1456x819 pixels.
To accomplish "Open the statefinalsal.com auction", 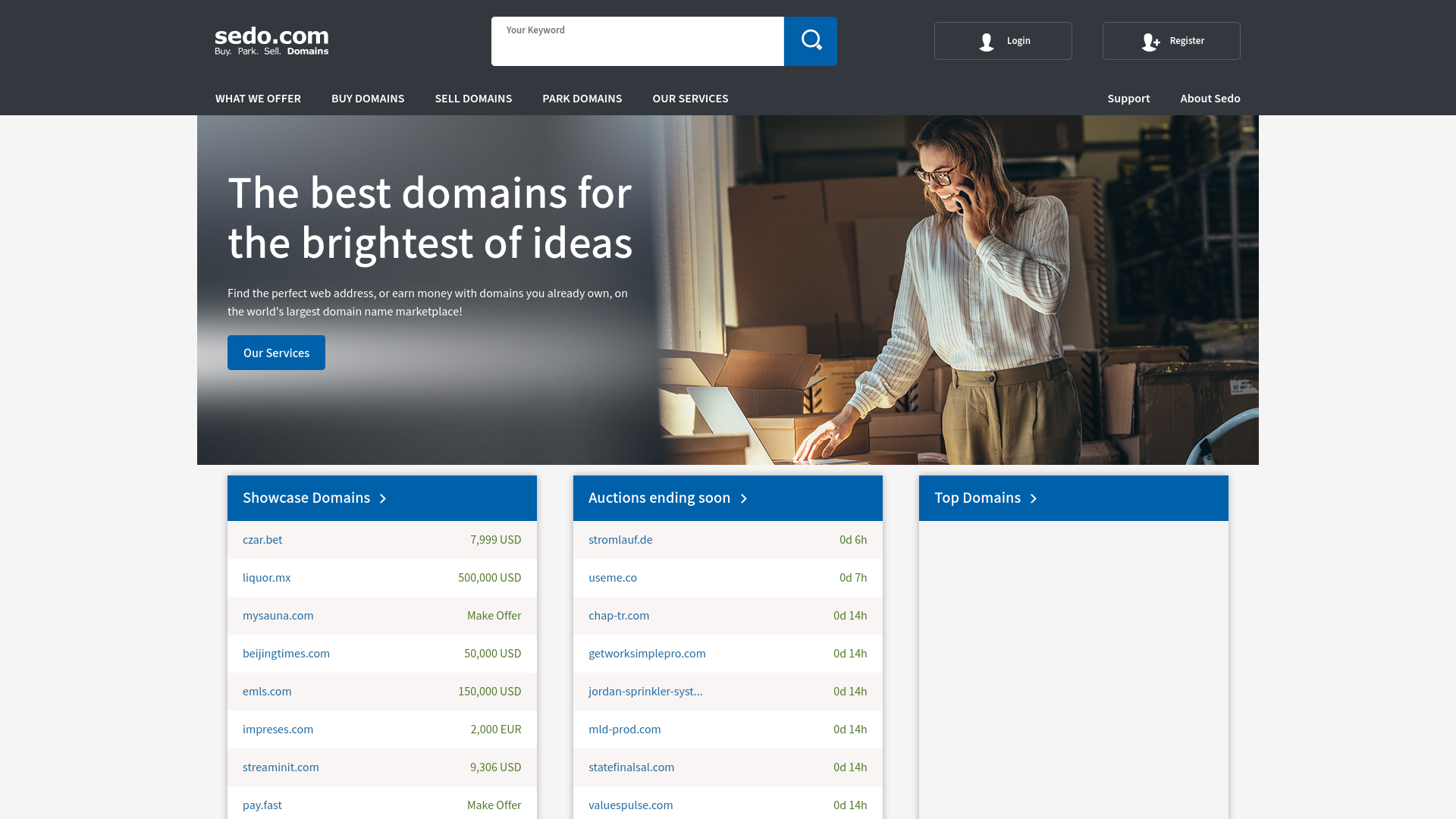I will tap(631, 767).
